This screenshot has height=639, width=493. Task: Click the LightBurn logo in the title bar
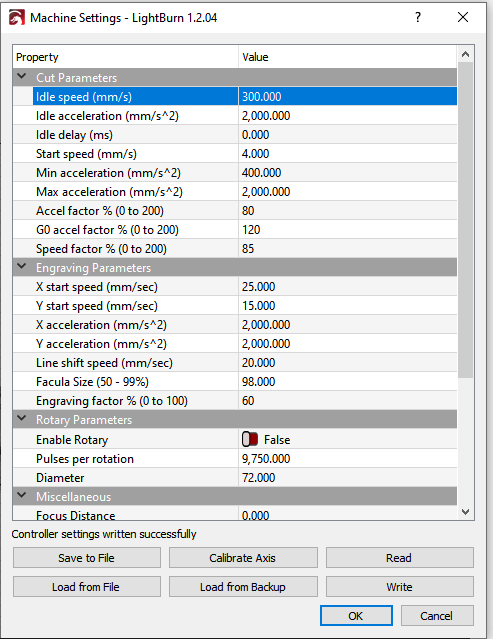coord(17,18)
